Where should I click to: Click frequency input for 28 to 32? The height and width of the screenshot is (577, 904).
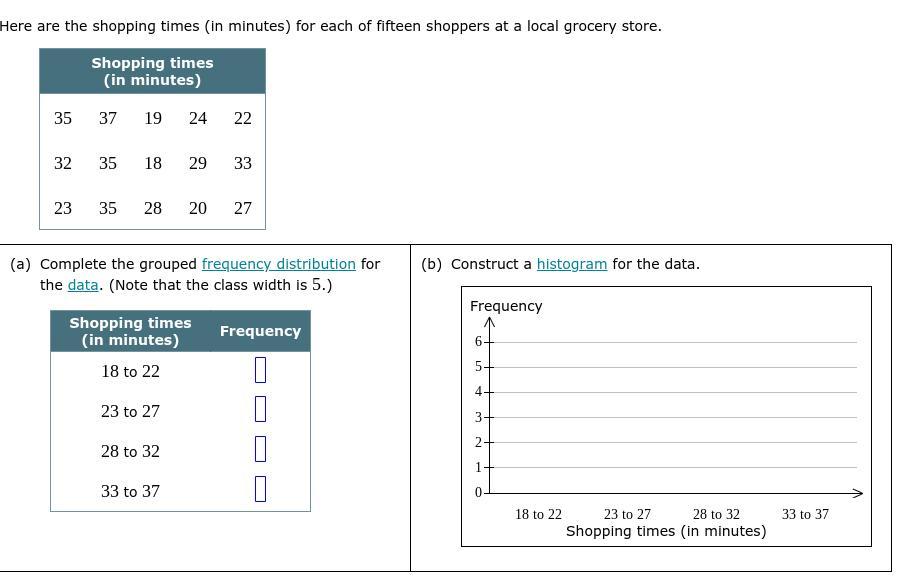click(260, 449)
